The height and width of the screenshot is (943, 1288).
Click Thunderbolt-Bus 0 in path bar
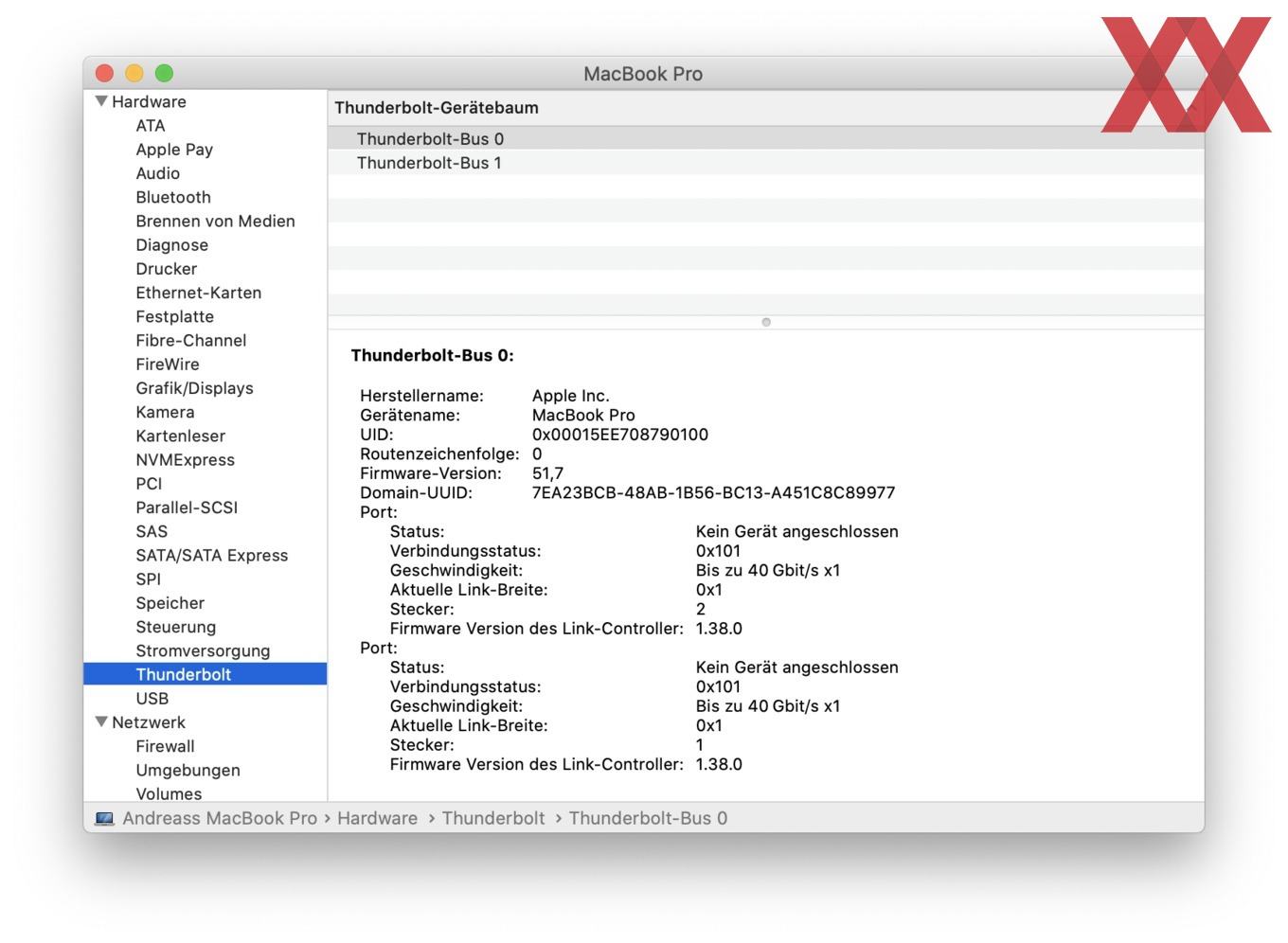tap(648, 818)
